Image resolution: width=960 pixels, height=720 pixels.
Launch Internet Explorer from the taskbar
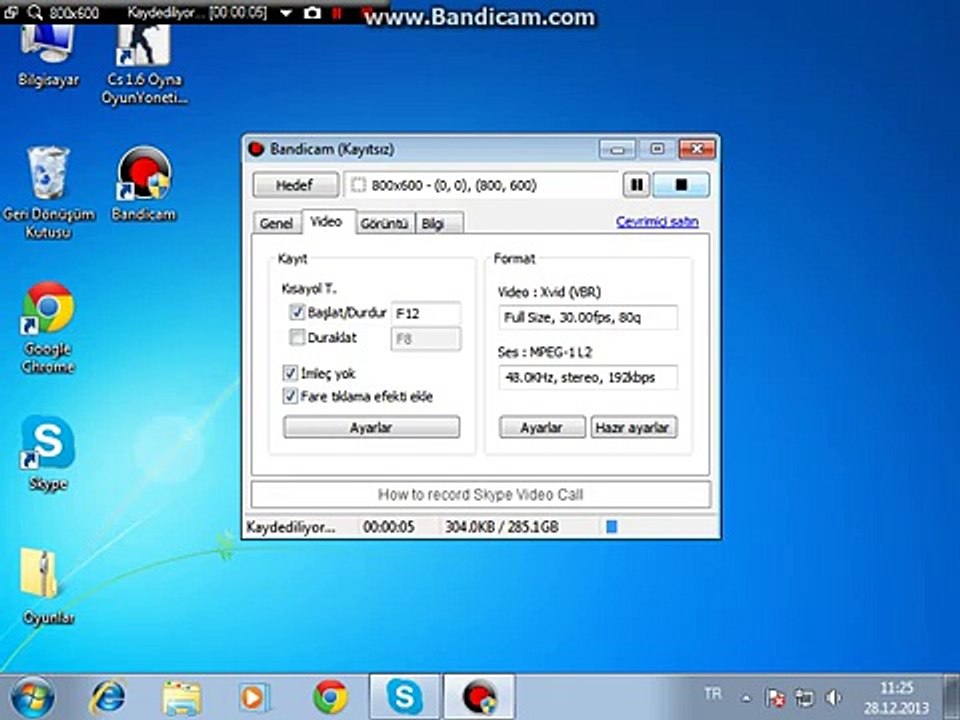(x=108, y=697)
